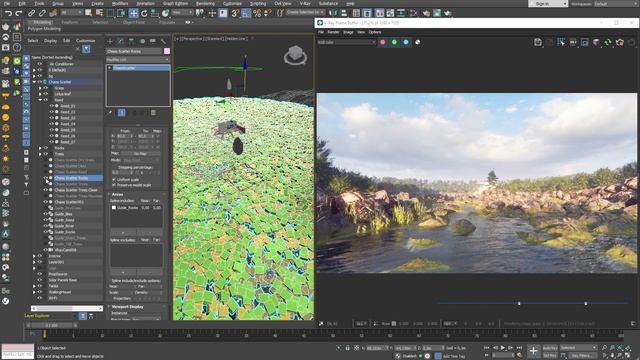This screenshot has height=360, width=640.
Task: Open the Render menu in V-Ray Frame Buffer
Action: click(x=333, y=32)
